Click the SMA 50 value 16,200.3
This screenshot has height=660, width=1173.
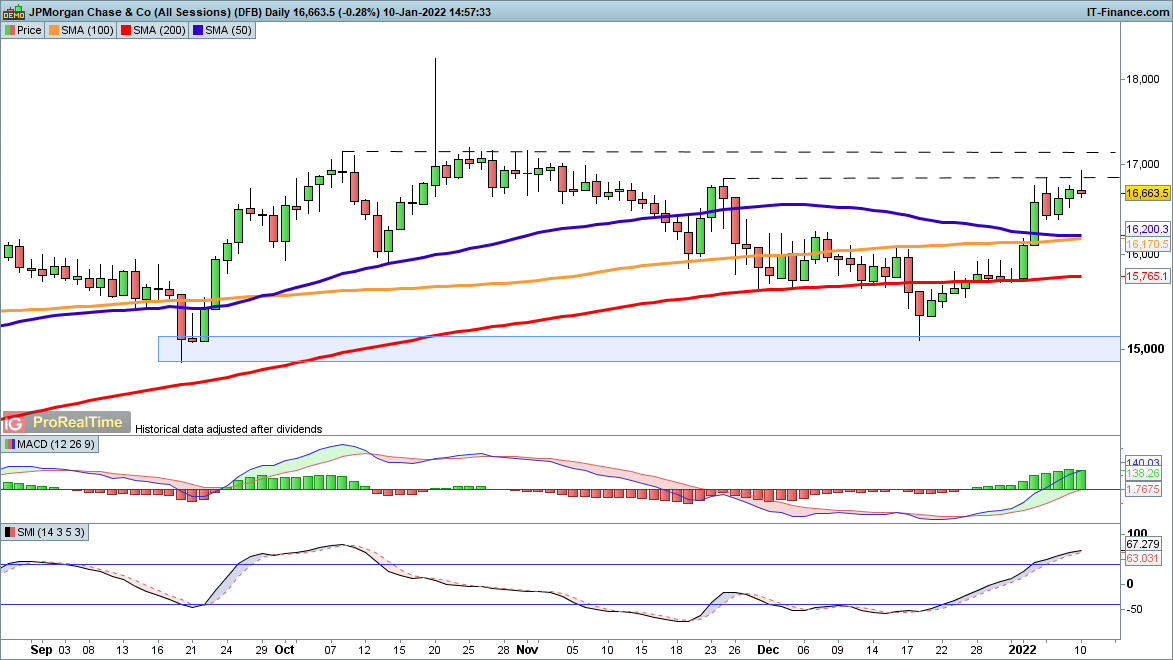coord(1147,230)
